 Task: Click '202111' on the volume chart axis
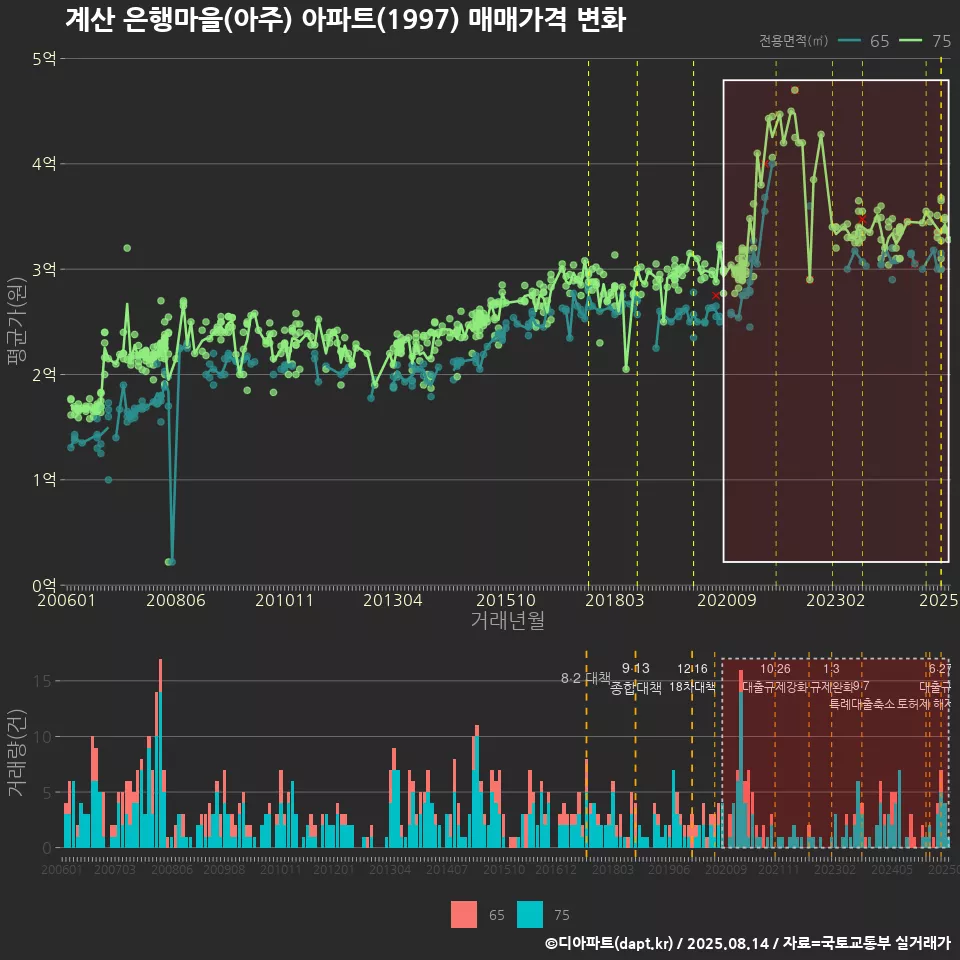tap(779, 869)
